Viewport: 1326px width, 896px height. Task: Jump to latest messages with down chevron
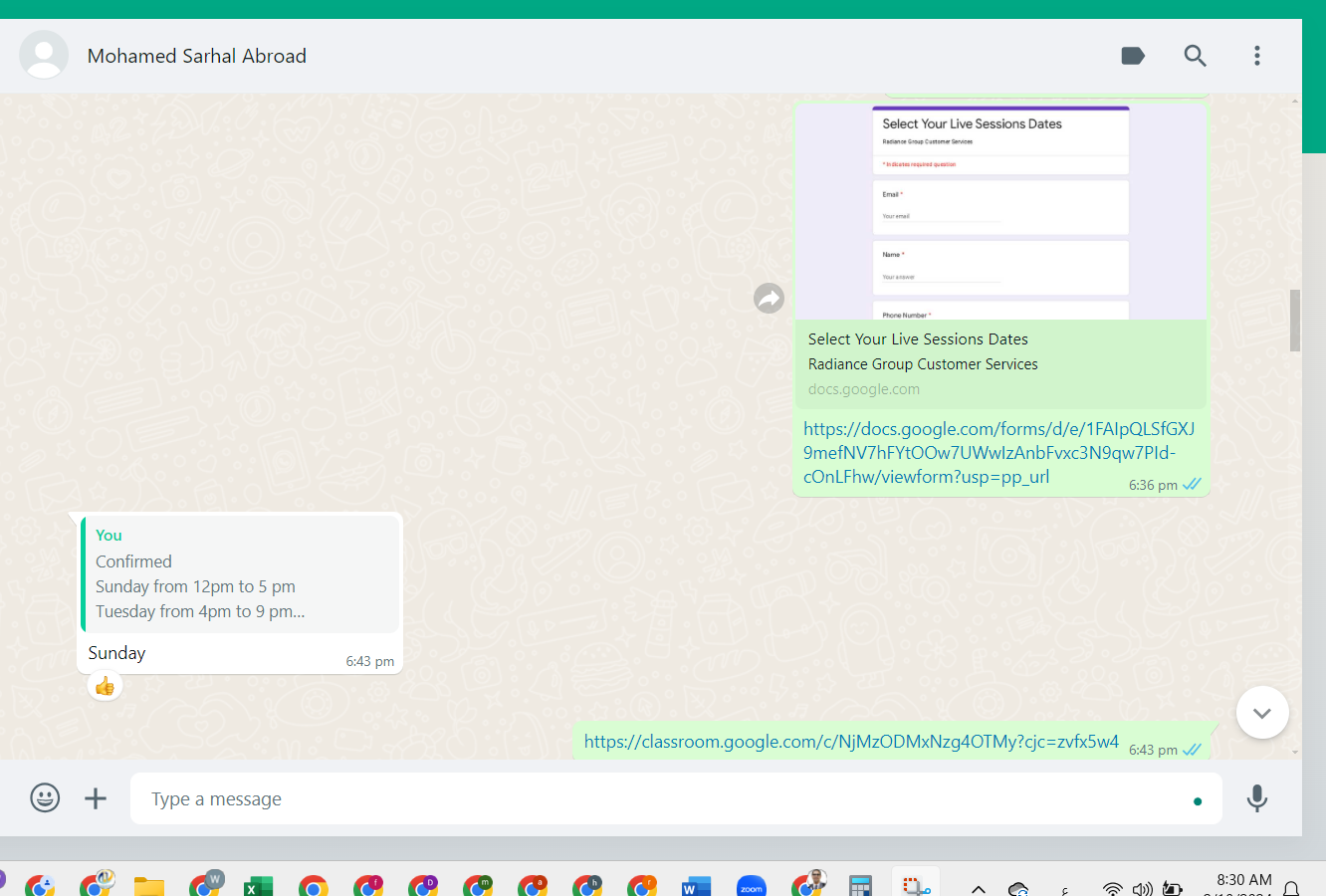pos(1262,713)
